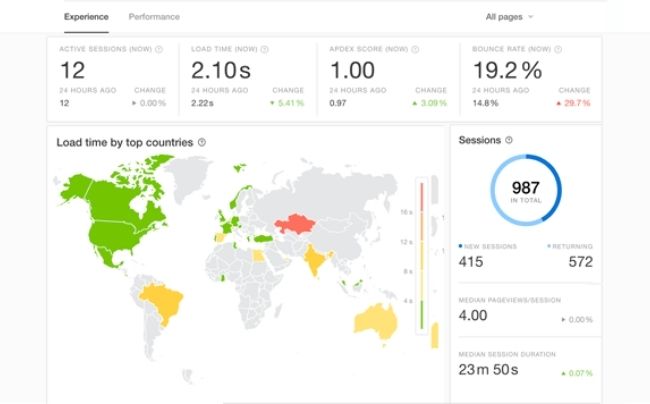Expand the All pages dropdown
650x404 pixels.
click(509, 17)
